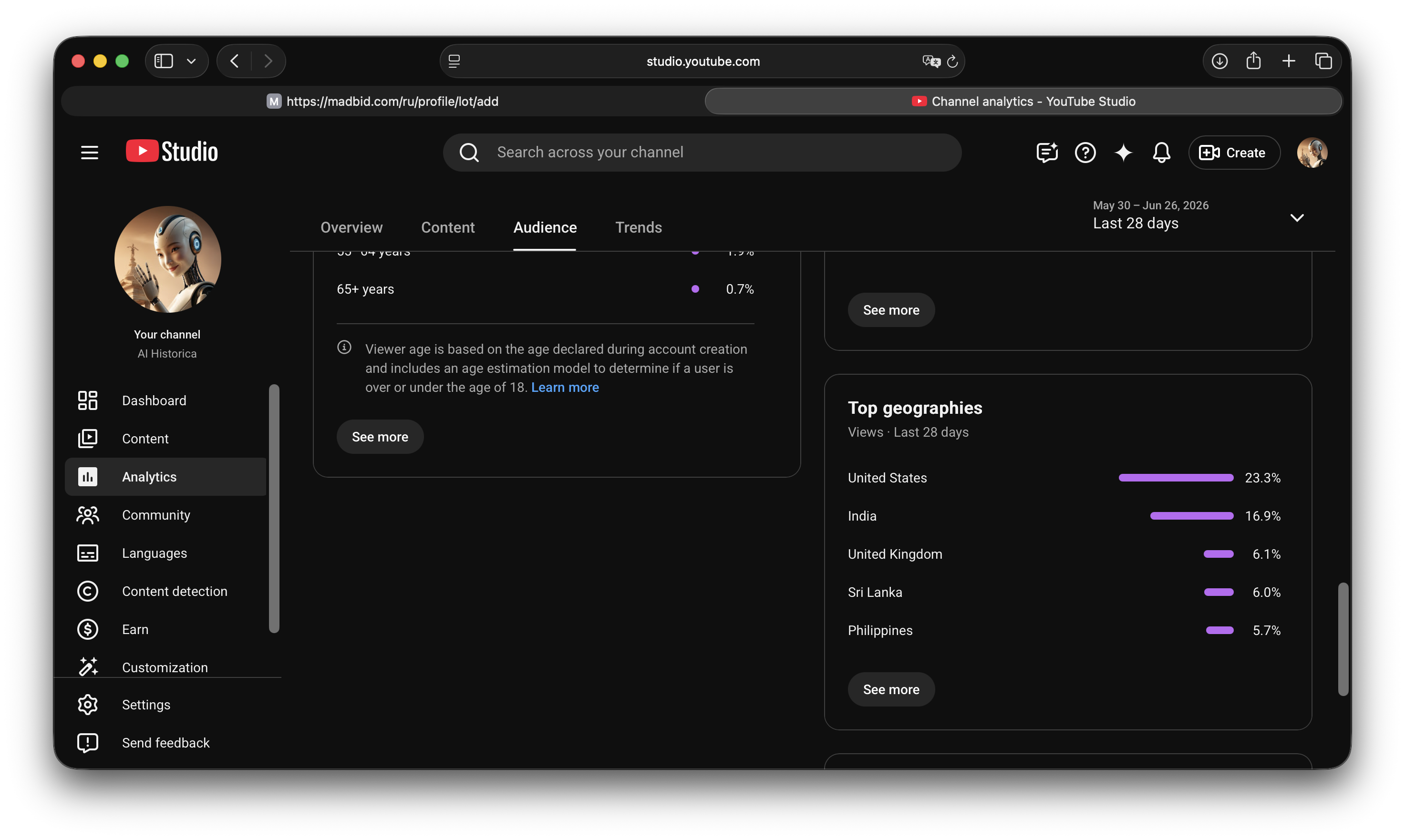This screenshot has height=840, width=1405.
Task: Click Send feedback in the sidebar
Action: tap(165, 743)
